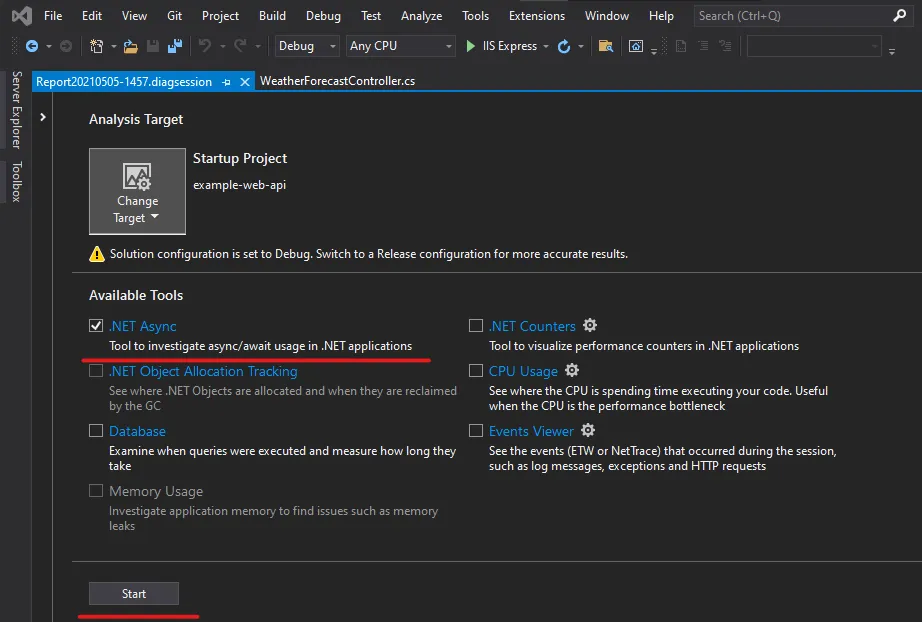Create a new project using toolbar icon
The image size is (922, 622).
96,46
